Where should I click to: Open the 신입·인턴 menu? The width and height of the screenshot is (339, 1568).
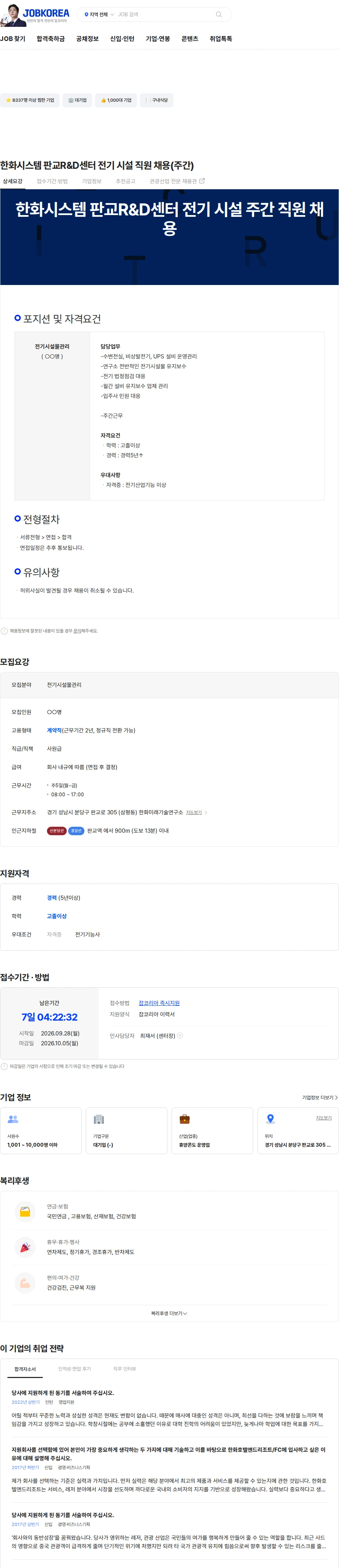click(x=122, y=38)
